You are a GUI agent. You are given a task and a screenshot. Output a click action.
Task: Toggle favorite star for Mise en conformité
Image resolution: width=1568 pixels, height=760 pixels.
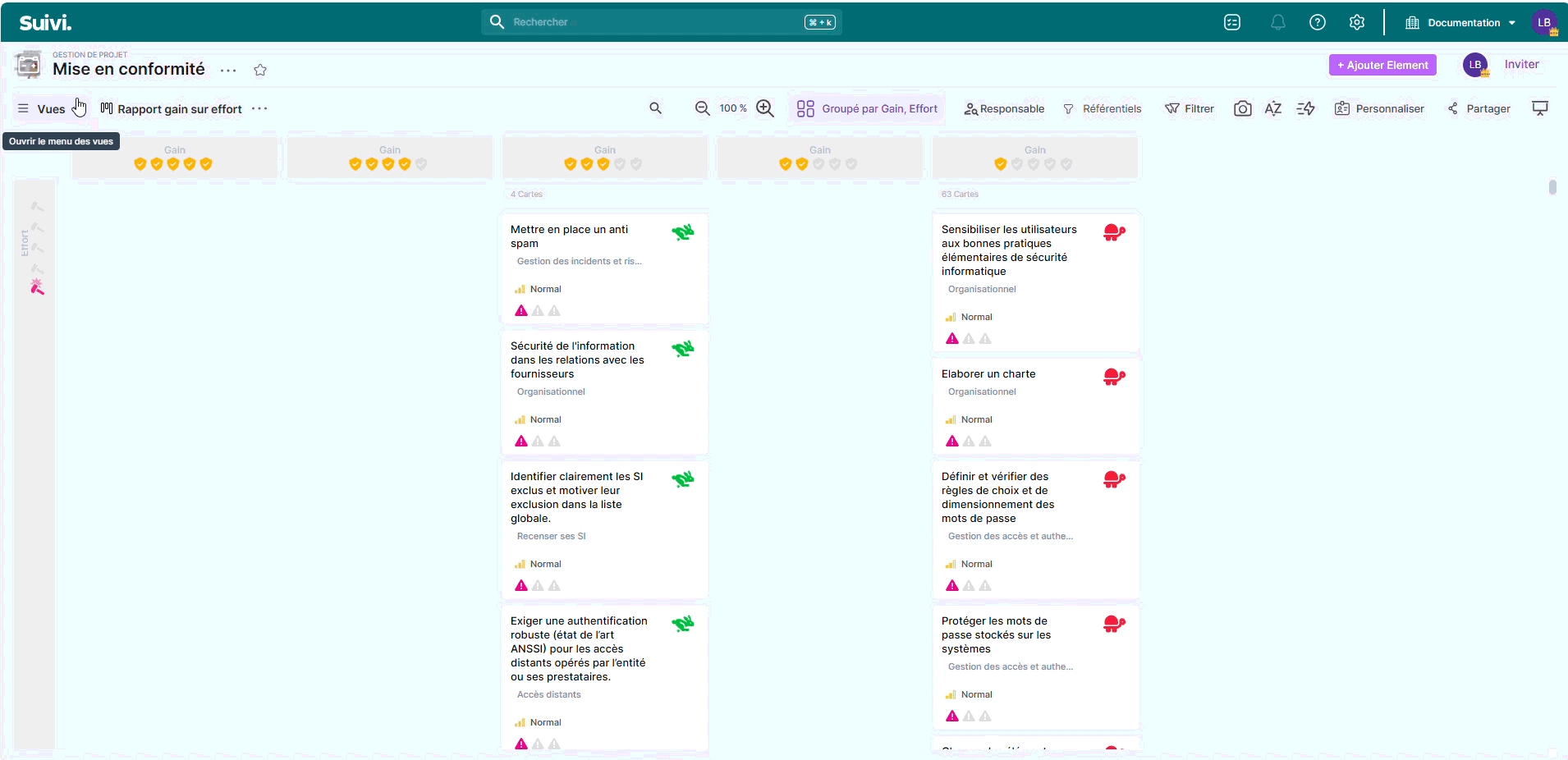260,70
